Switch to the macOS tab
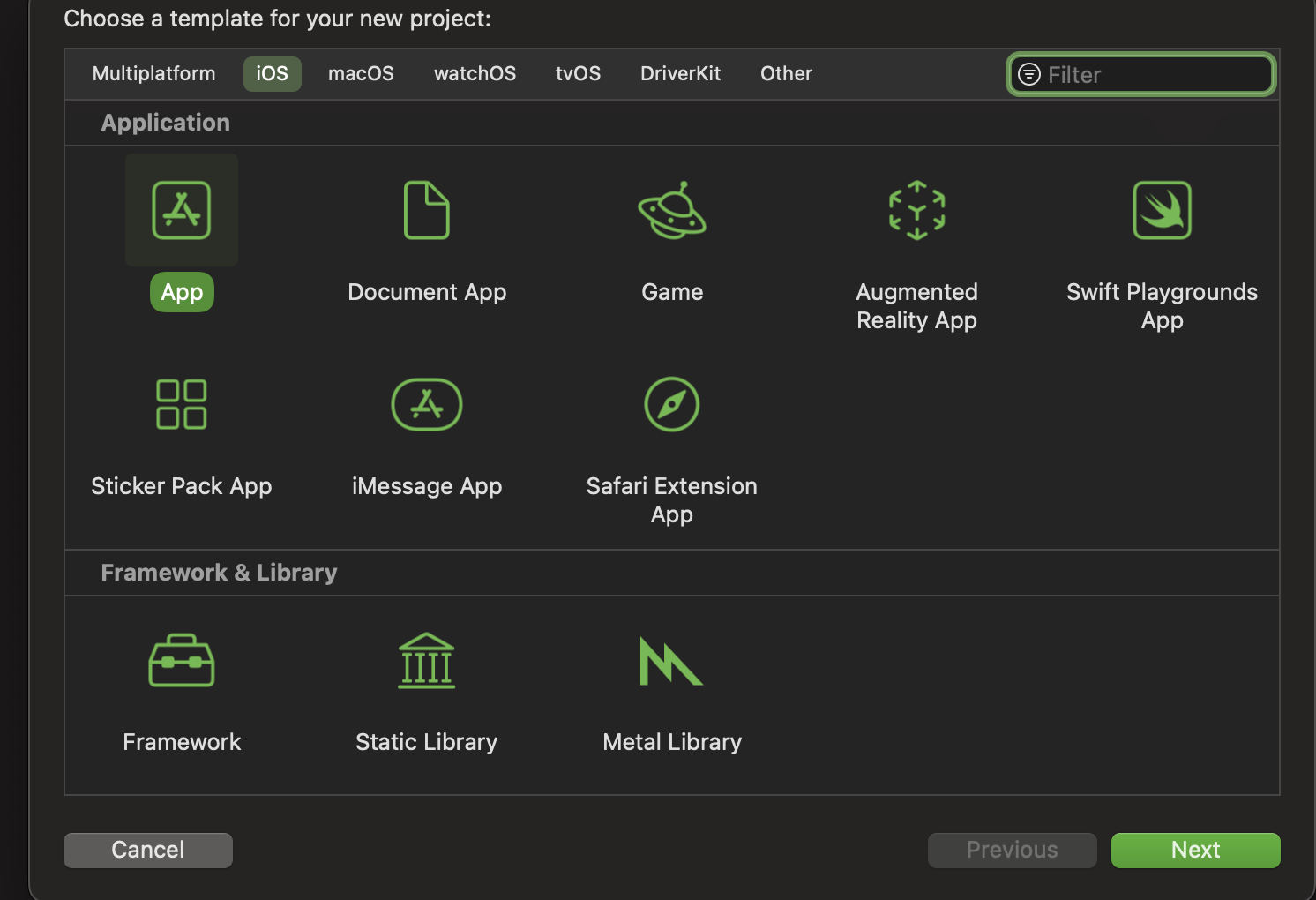Screen dimensions: 1316x900 [x=362, y=73]
